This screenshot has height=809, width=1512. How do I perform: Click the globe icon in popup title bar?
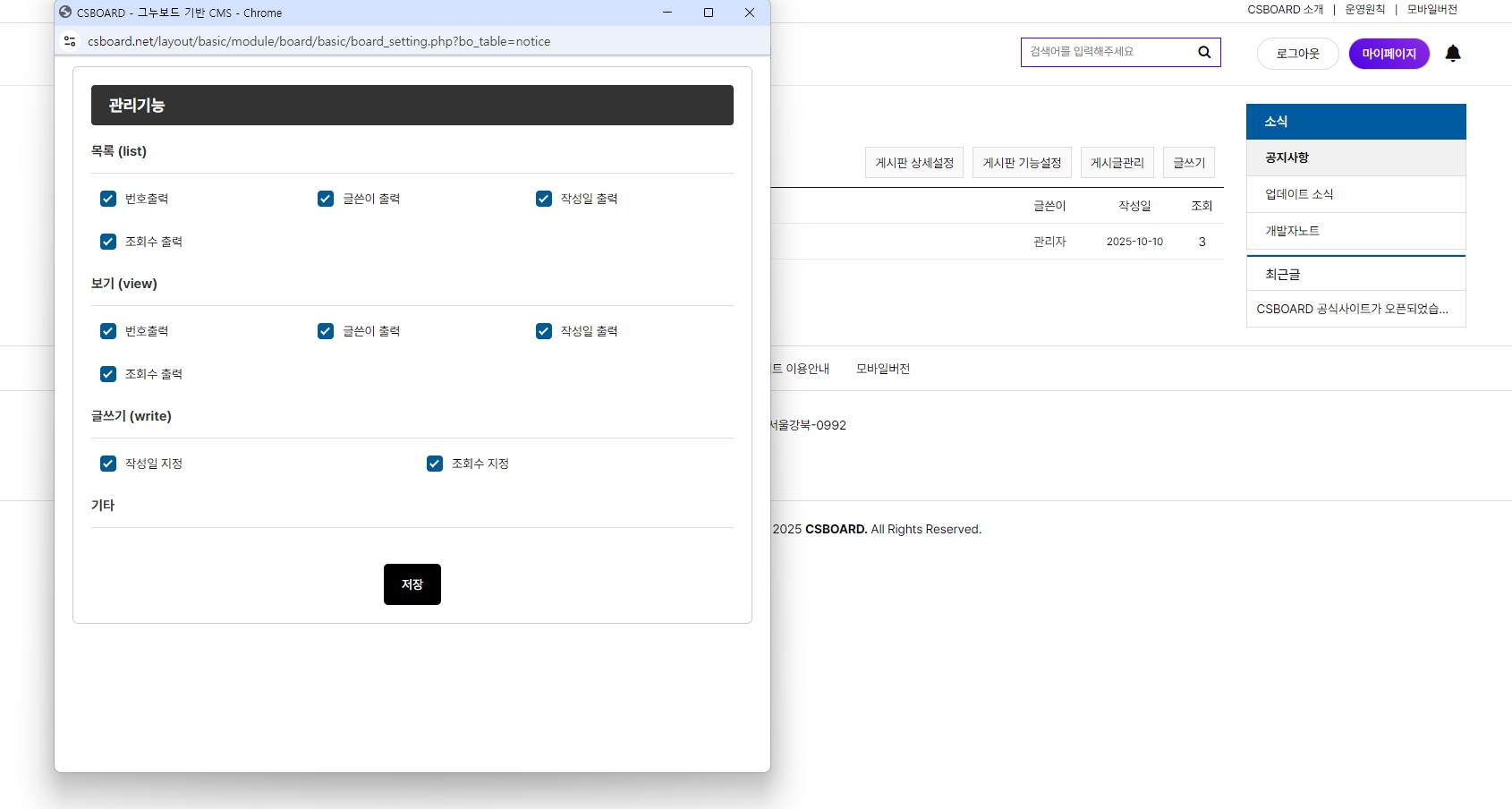(65, 13)
